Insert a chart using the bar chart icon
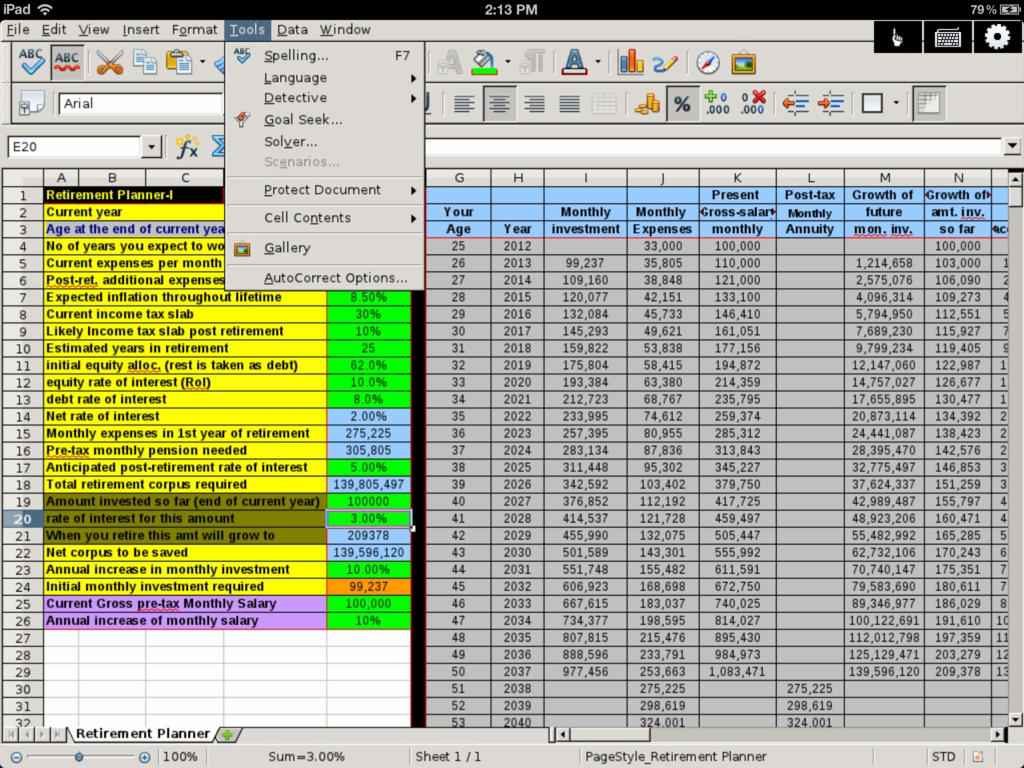Screen dimensions: 1024x768 point(631,62)
